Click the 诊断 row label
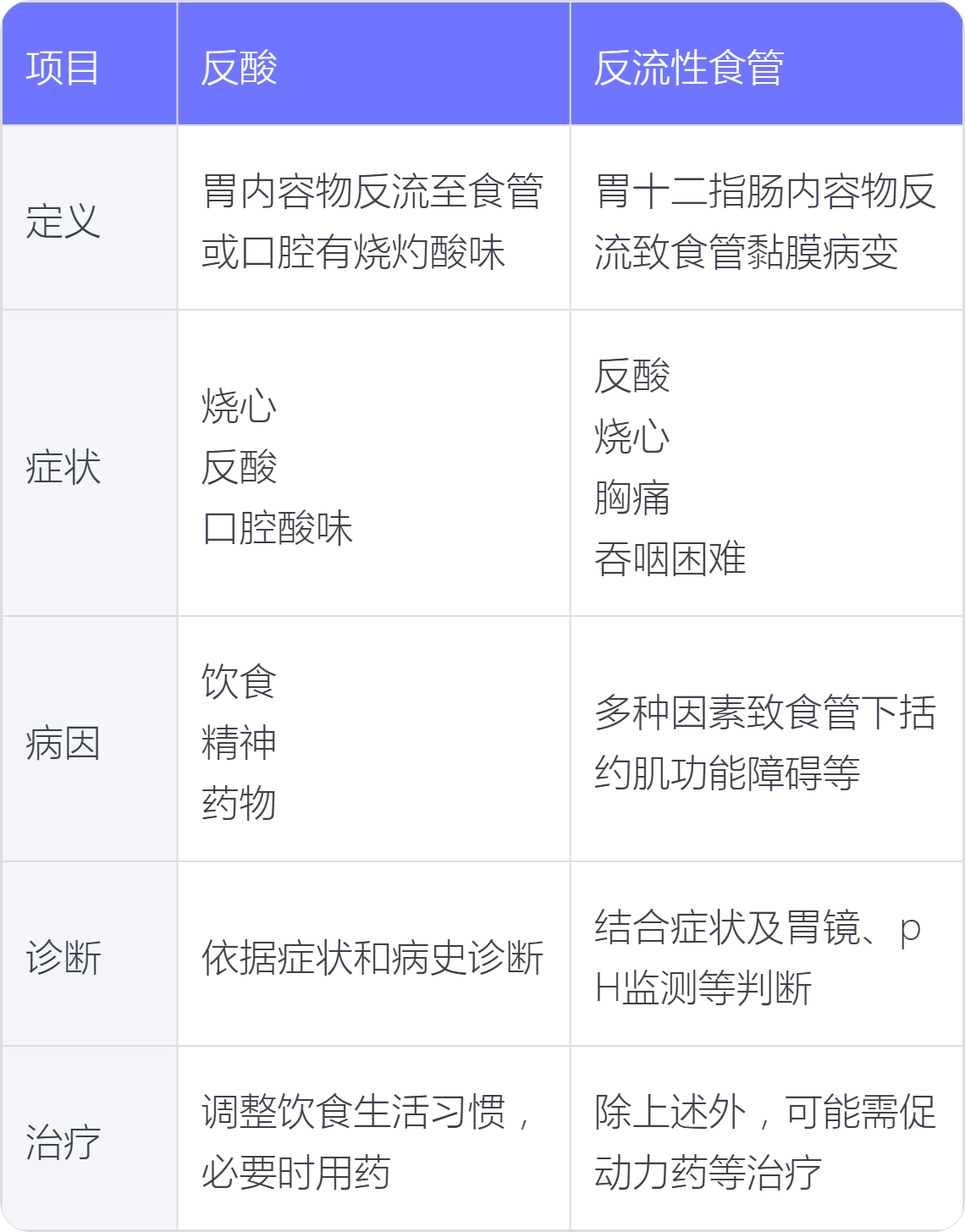Image resolution: width=965 pixels, height=1232 pixels. (89, 954)
